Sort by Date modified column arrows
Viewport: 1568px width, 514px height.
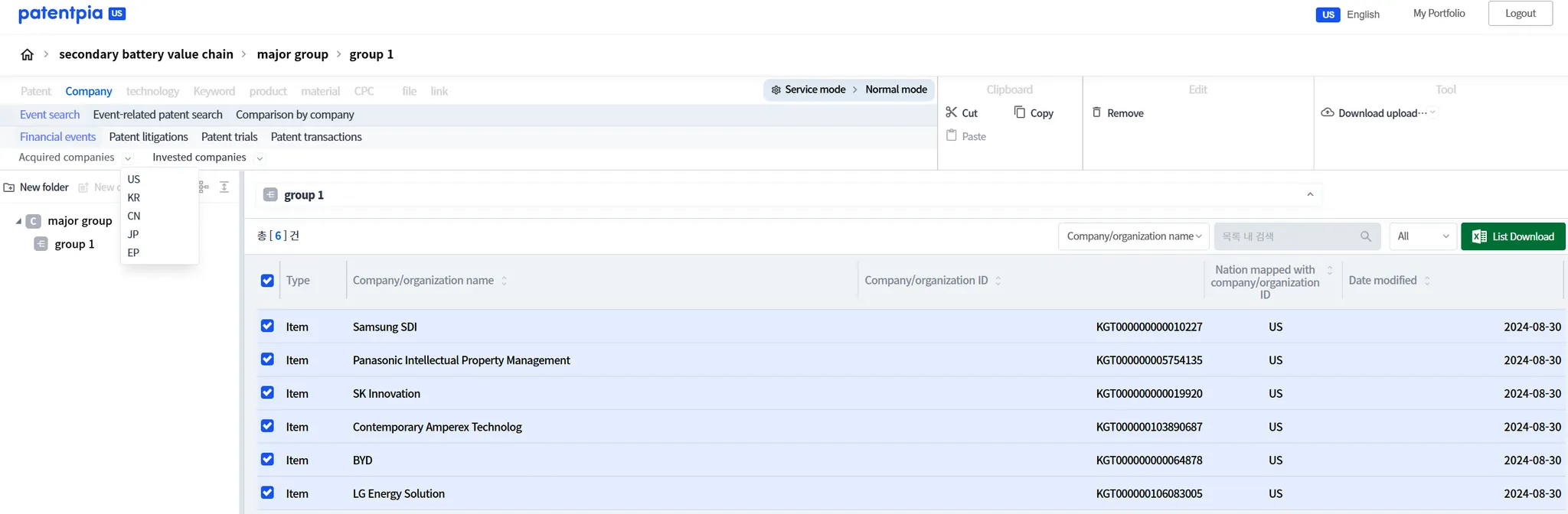coord(1427,281)
